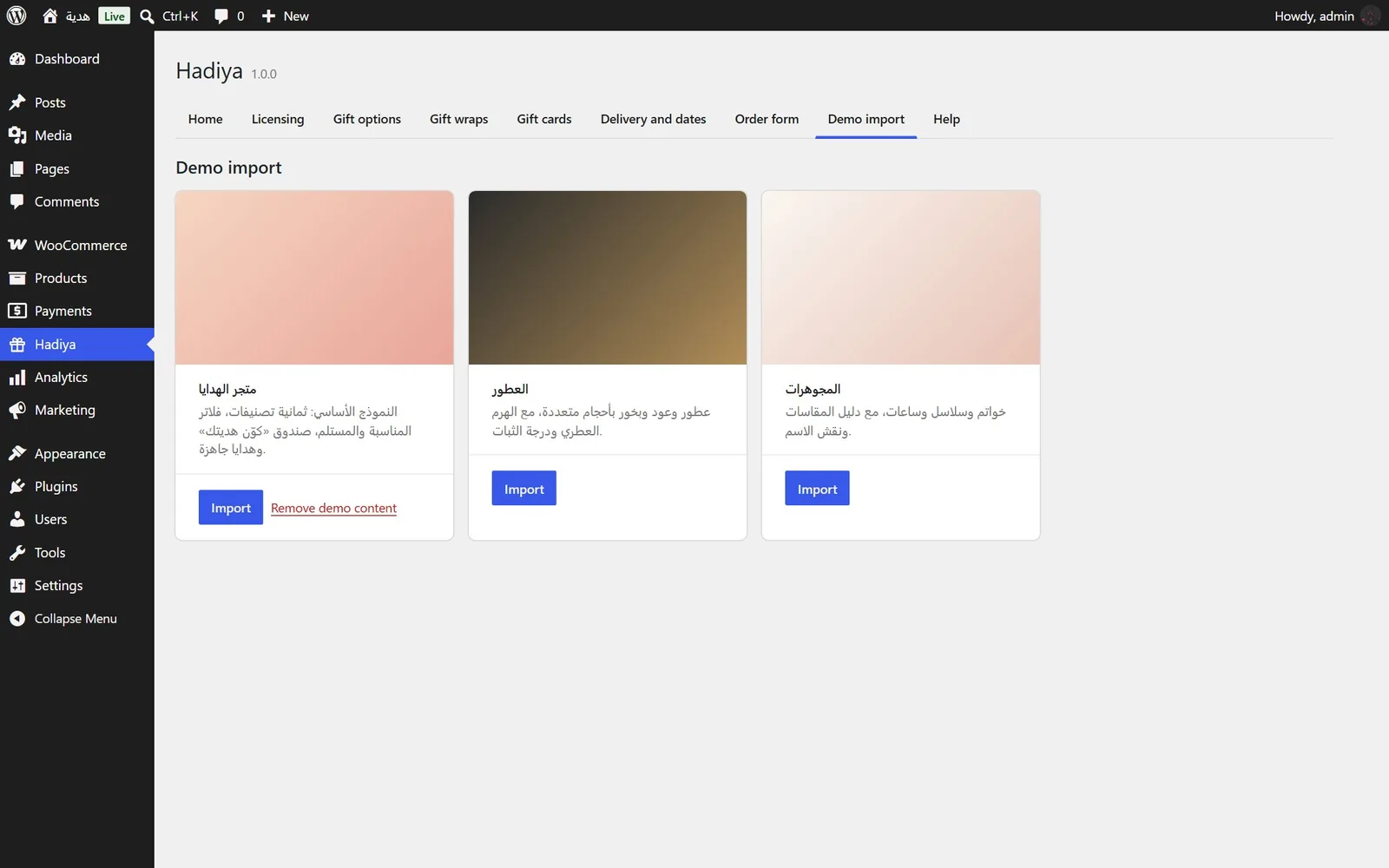Viewport: 1389px width, 868px height.
Task: Import the المجوهرات demo
Action: point(817,489)
